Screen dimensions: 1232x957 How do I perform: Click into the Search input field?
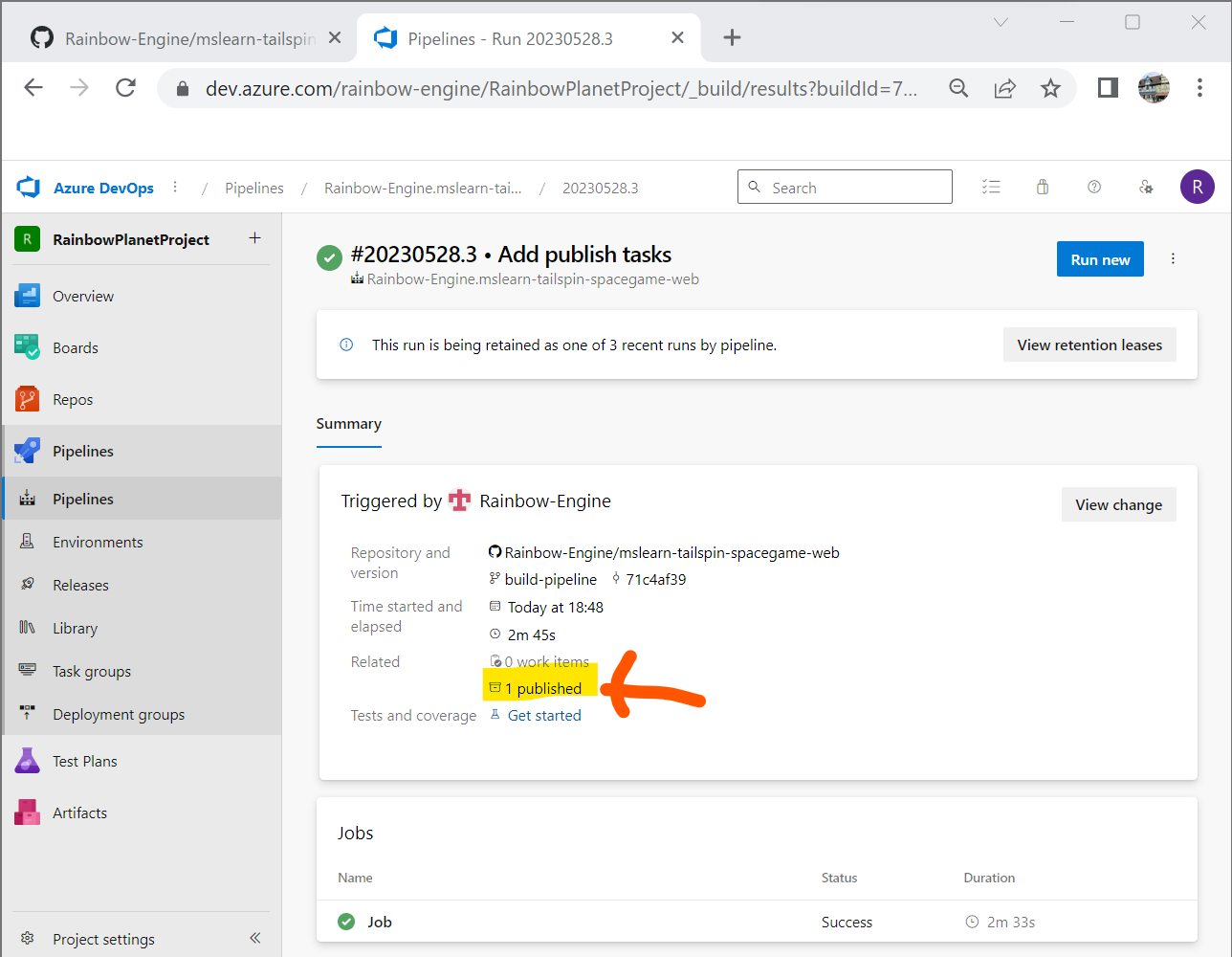pos(845,187)
